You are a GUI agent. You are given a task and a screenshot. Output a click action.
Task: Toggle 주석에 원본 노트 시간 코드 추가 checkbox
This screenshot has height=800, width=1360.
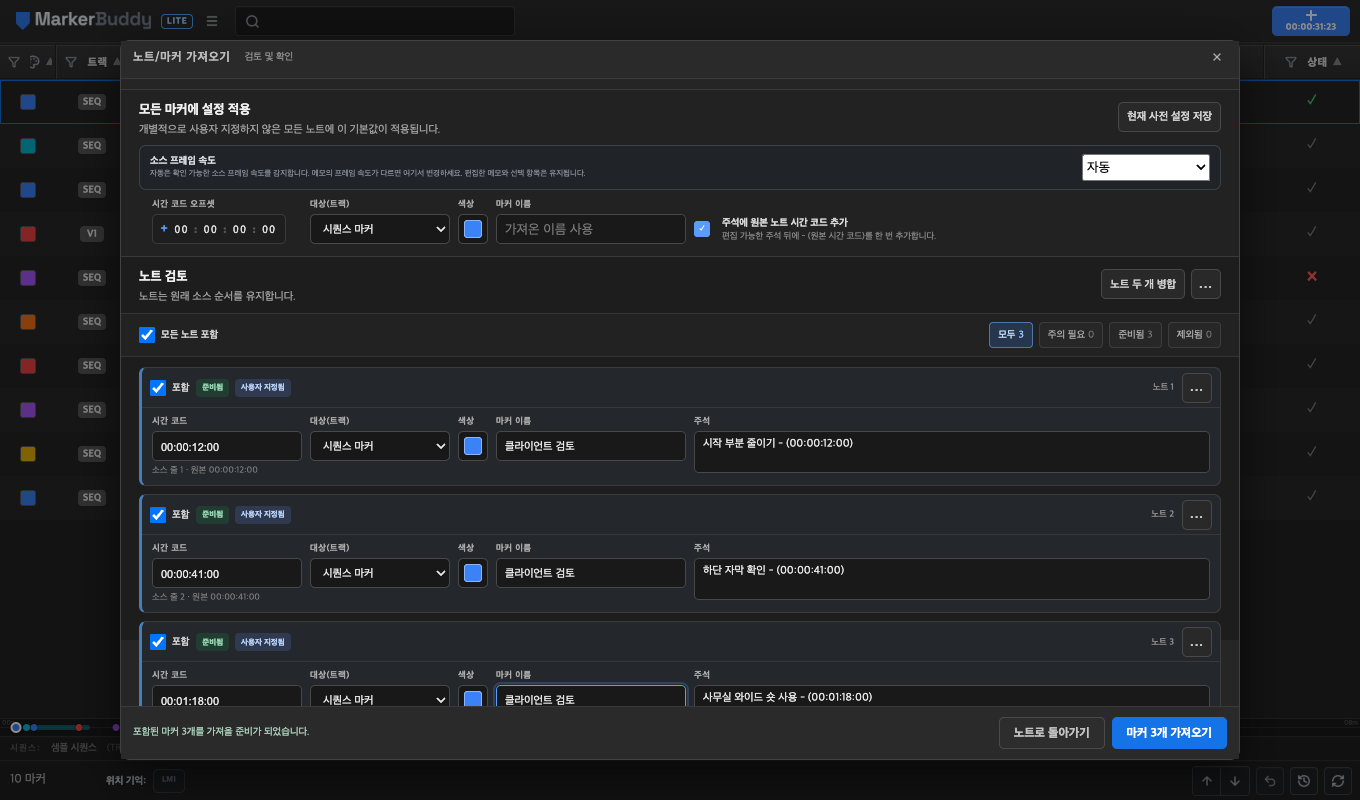(x=703, y=229)
